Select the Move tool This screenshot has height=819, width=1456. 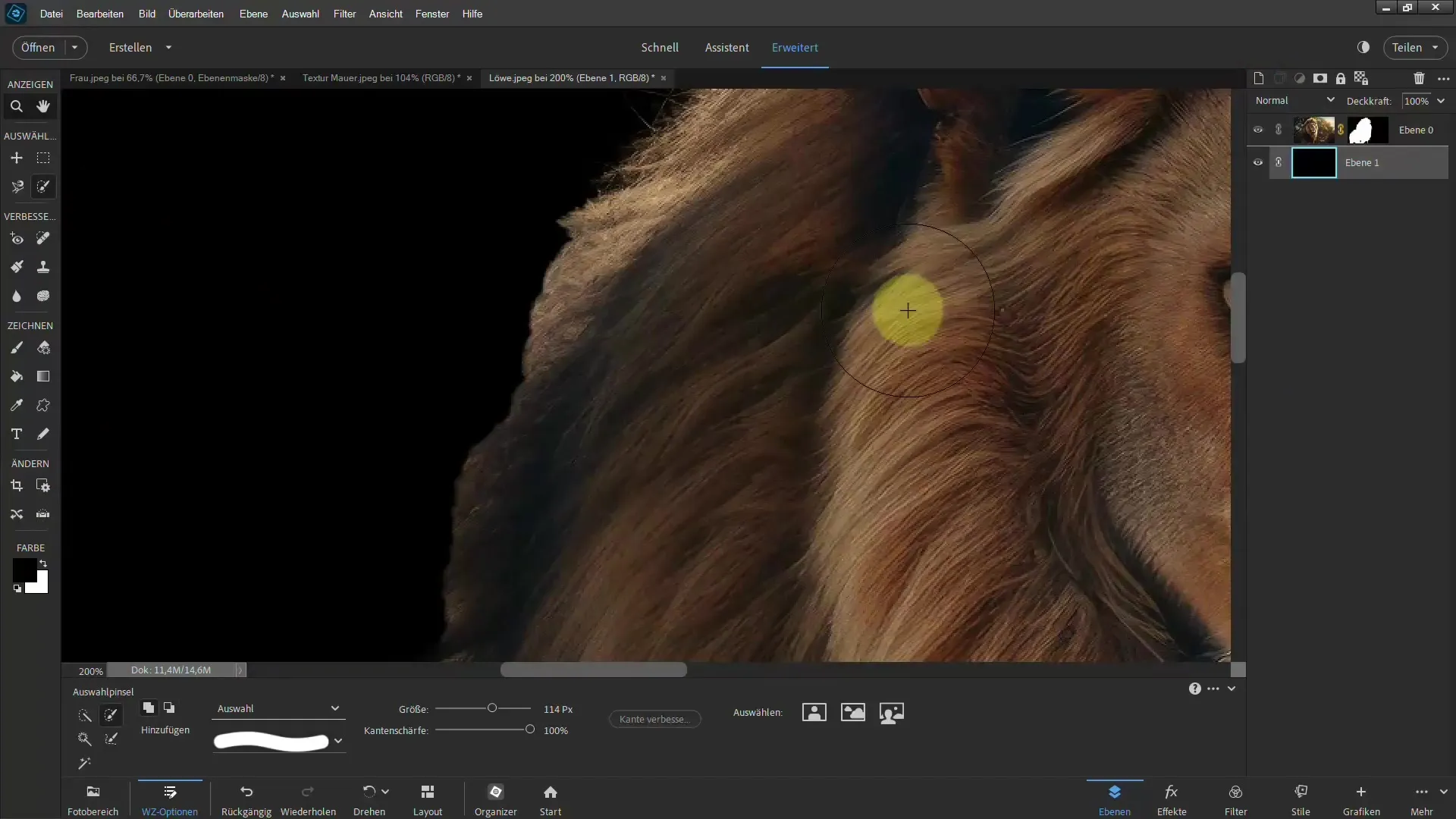[16, 158]
